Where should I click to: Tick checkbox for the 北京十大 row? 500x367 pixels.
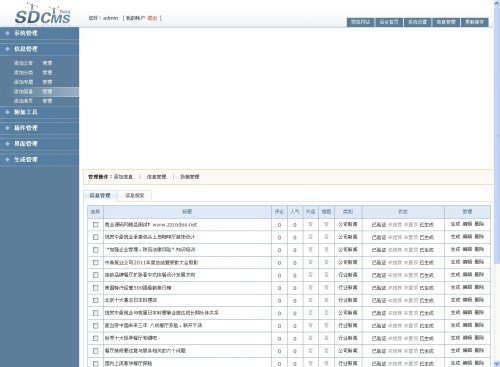96,301
